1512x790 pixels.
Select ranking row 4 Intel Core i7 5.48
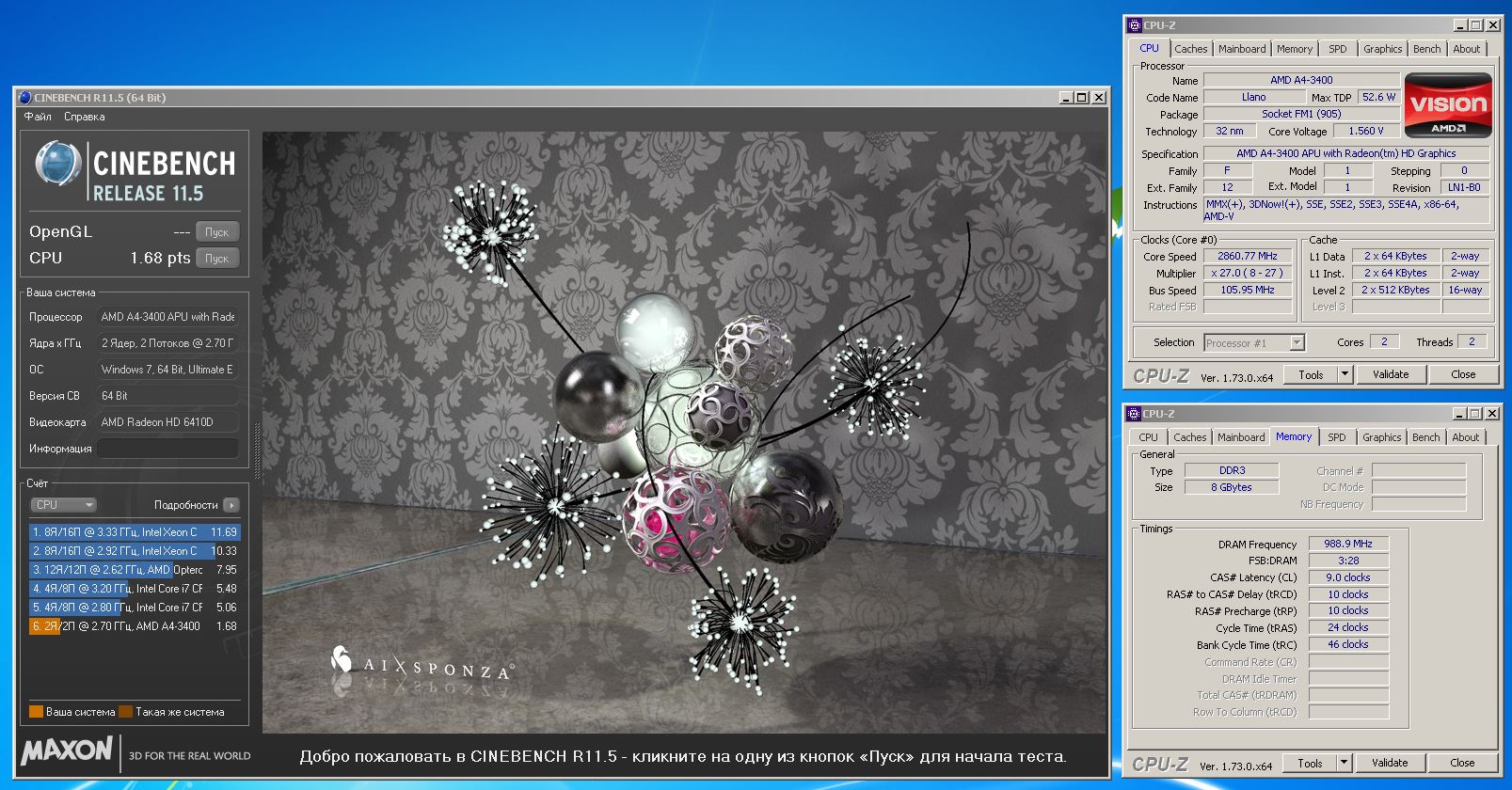[x=135, y=589]
